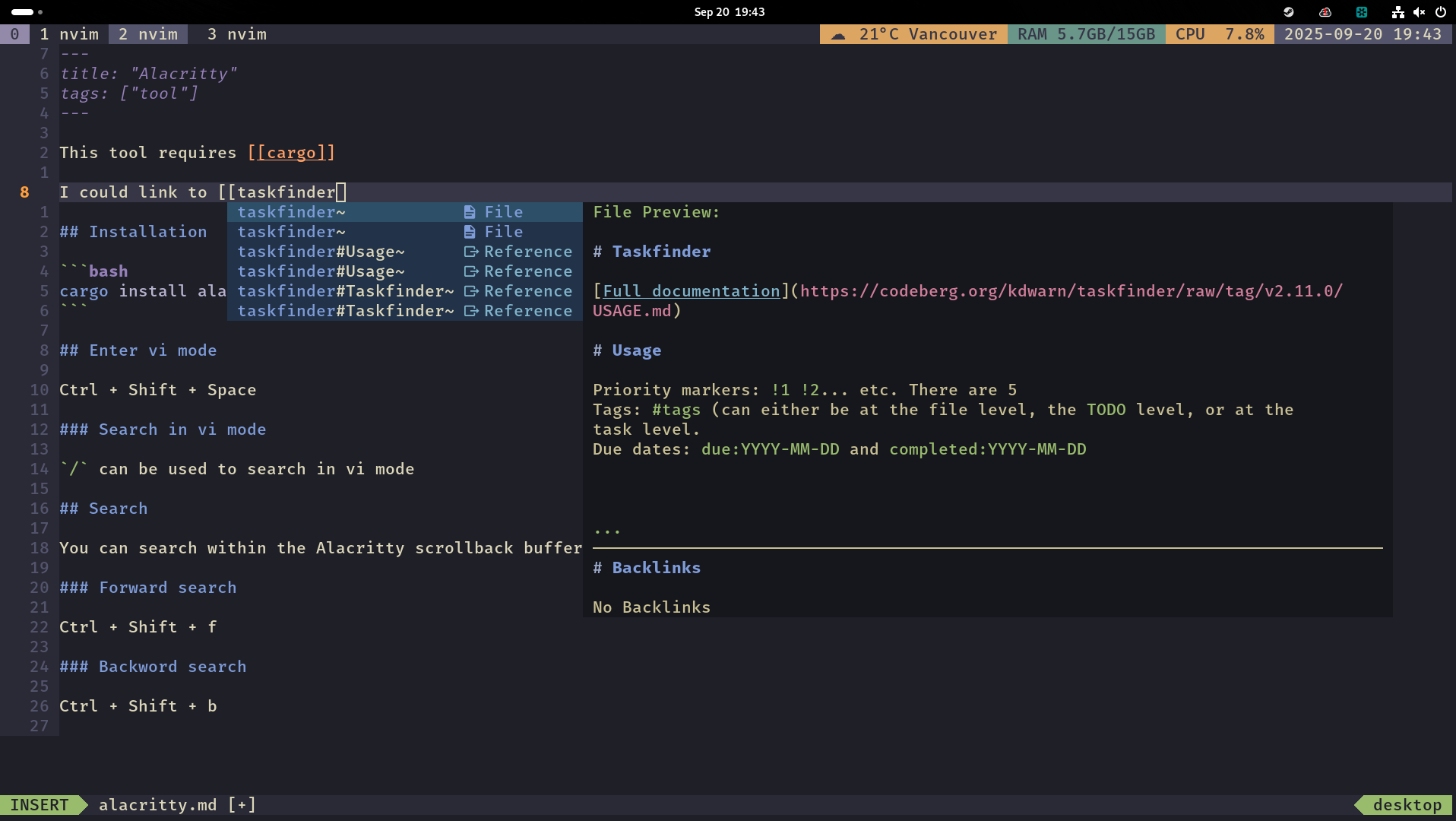
Task: Click the title: "Alacritty" frontmatter line
Action: pos(148,74)
